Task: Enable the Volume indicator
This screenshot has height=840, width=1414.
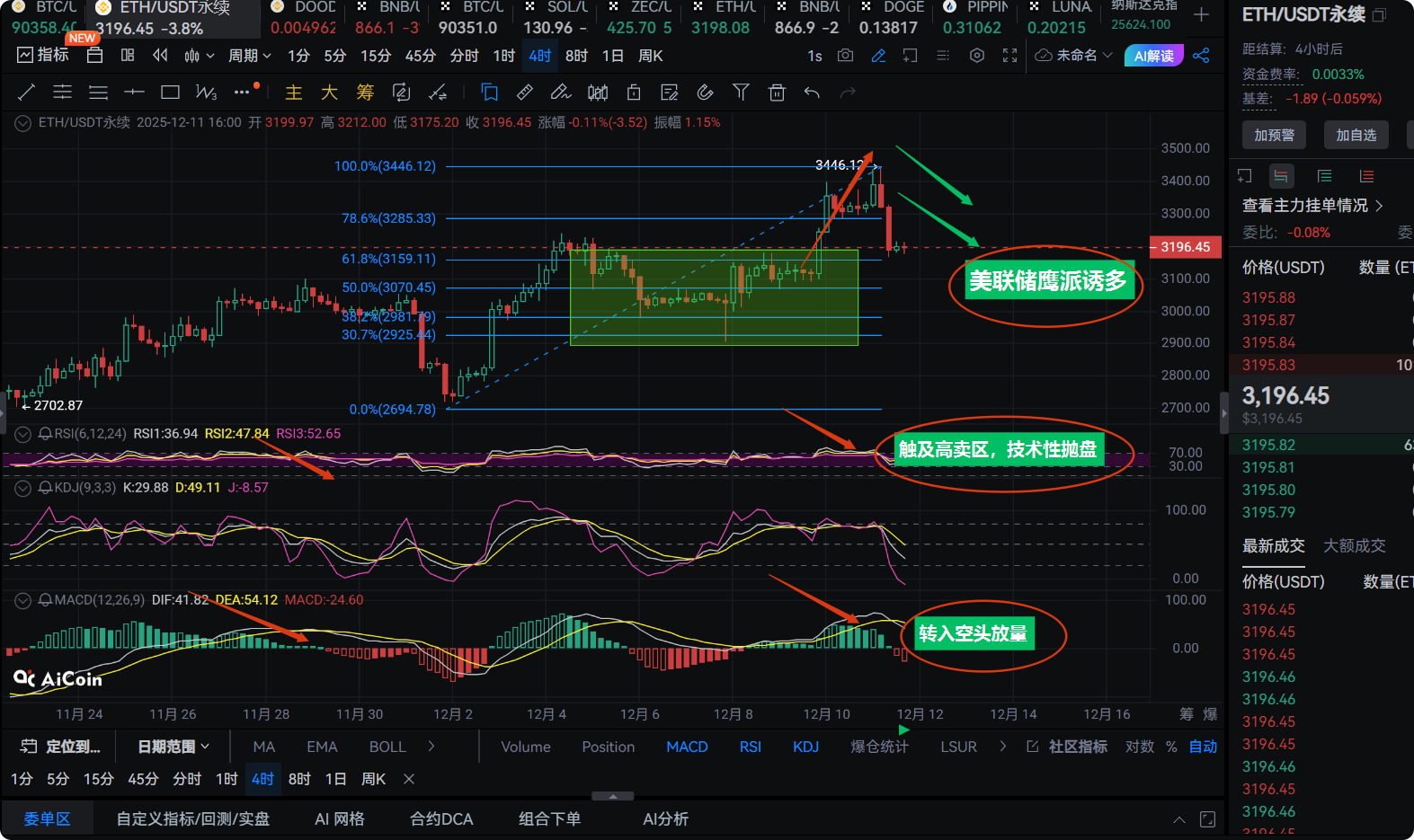Action: (x=525, y=747)
